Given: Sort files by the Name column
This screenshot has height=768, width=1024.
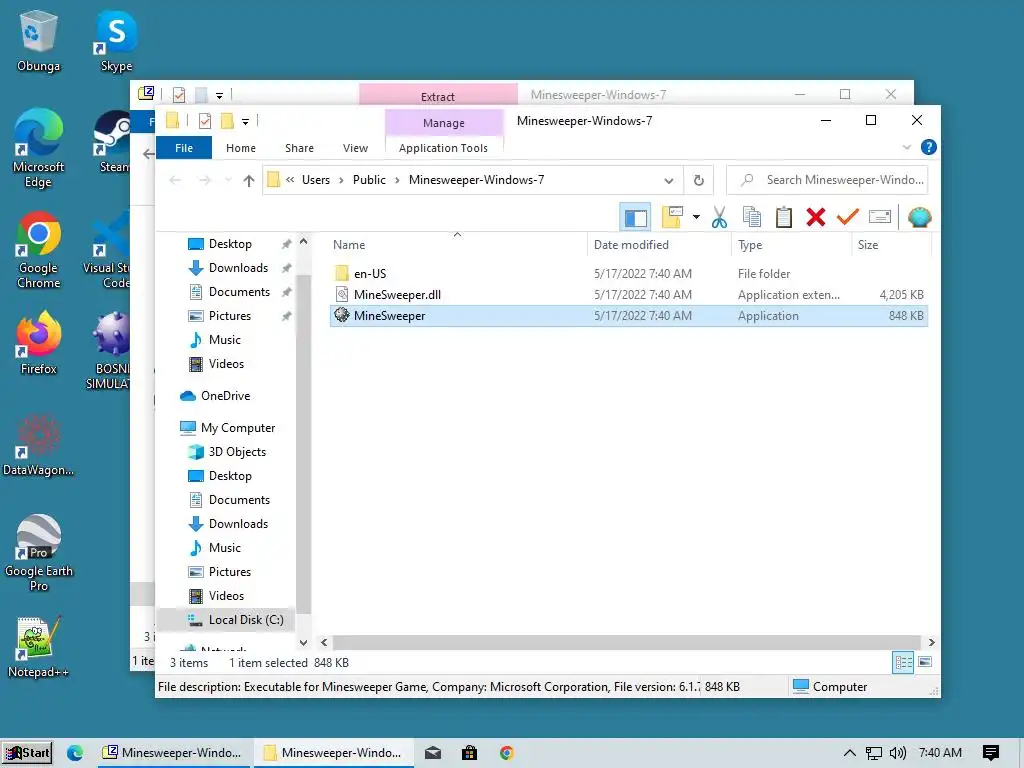Looking at the screenshot, I should (x=349, y=245).
